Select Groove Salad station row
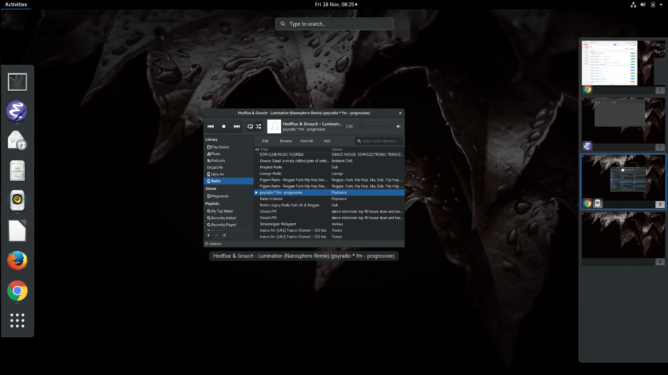668x375 pixels. click(329, 161)
